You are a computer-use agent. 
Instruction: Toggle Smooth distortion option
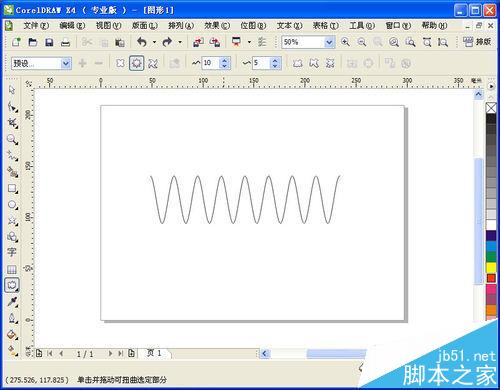click(314, 63)
